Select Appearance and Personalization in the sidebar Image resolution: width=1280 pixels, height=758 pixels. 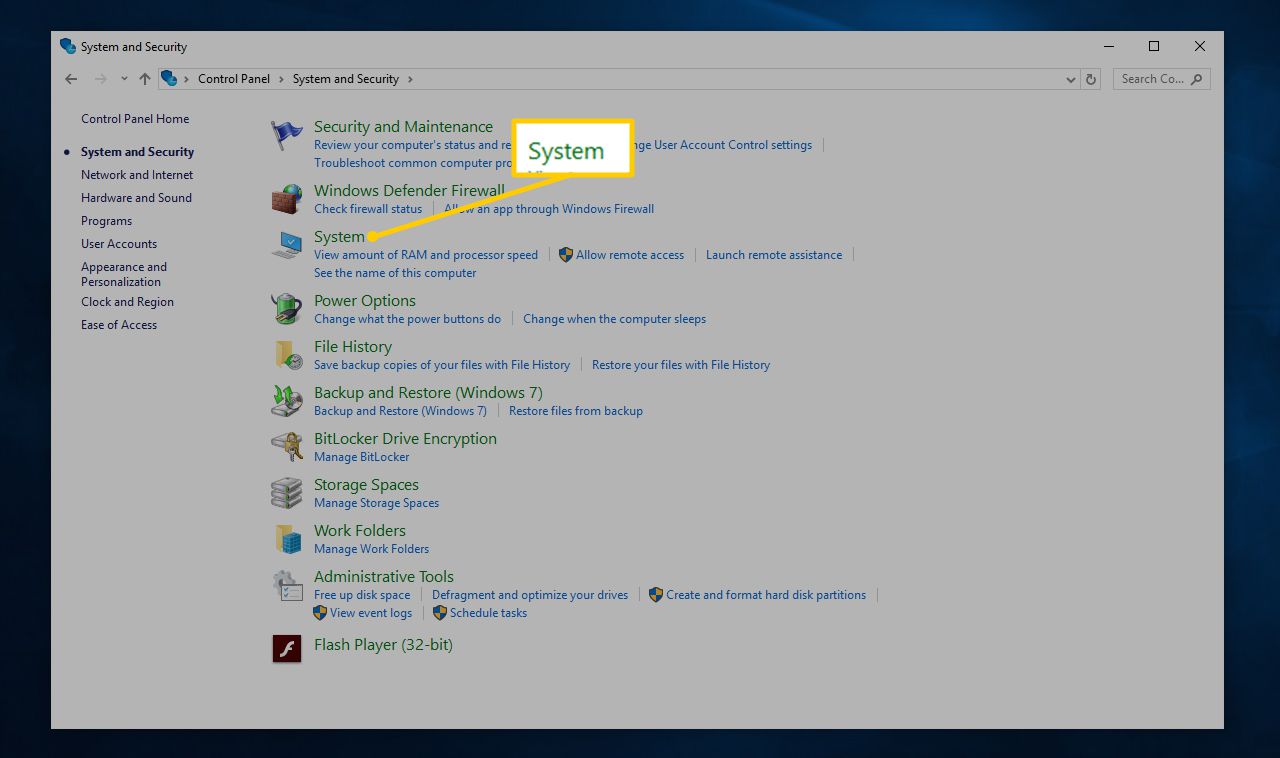pyautogui.click(x=124, y=274)
